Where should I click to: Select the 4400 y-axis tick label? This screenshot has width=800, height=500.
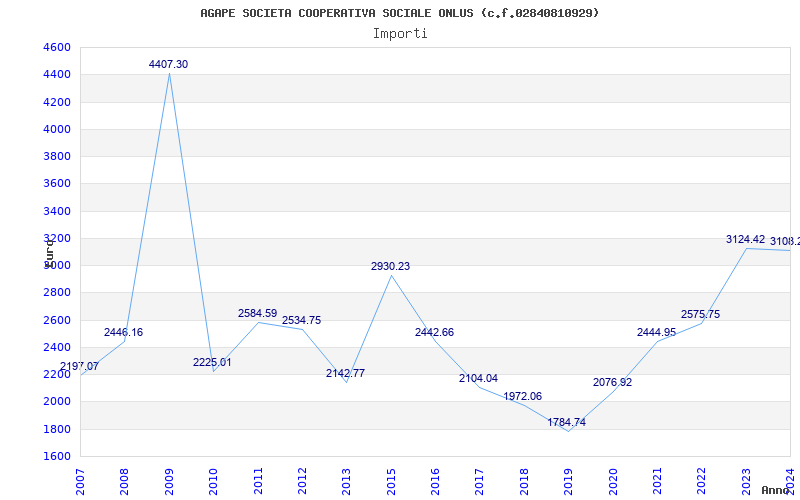tap(55, 74)
